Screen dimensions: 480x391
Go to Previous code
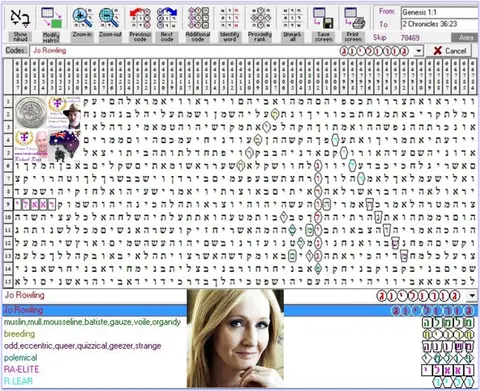(x=140, y=18)
